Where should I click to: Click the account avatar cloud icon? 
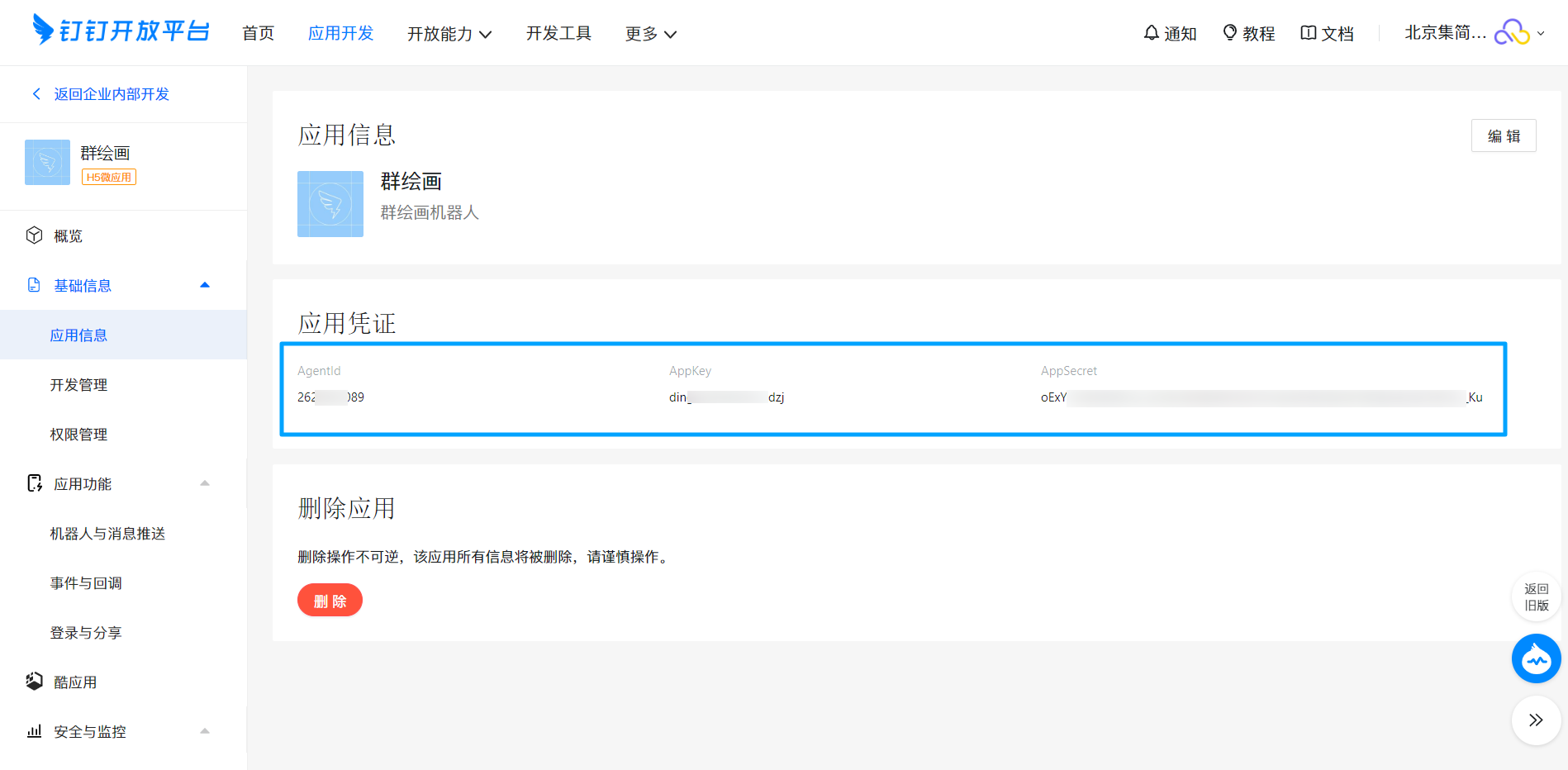tap(1513, 33)
